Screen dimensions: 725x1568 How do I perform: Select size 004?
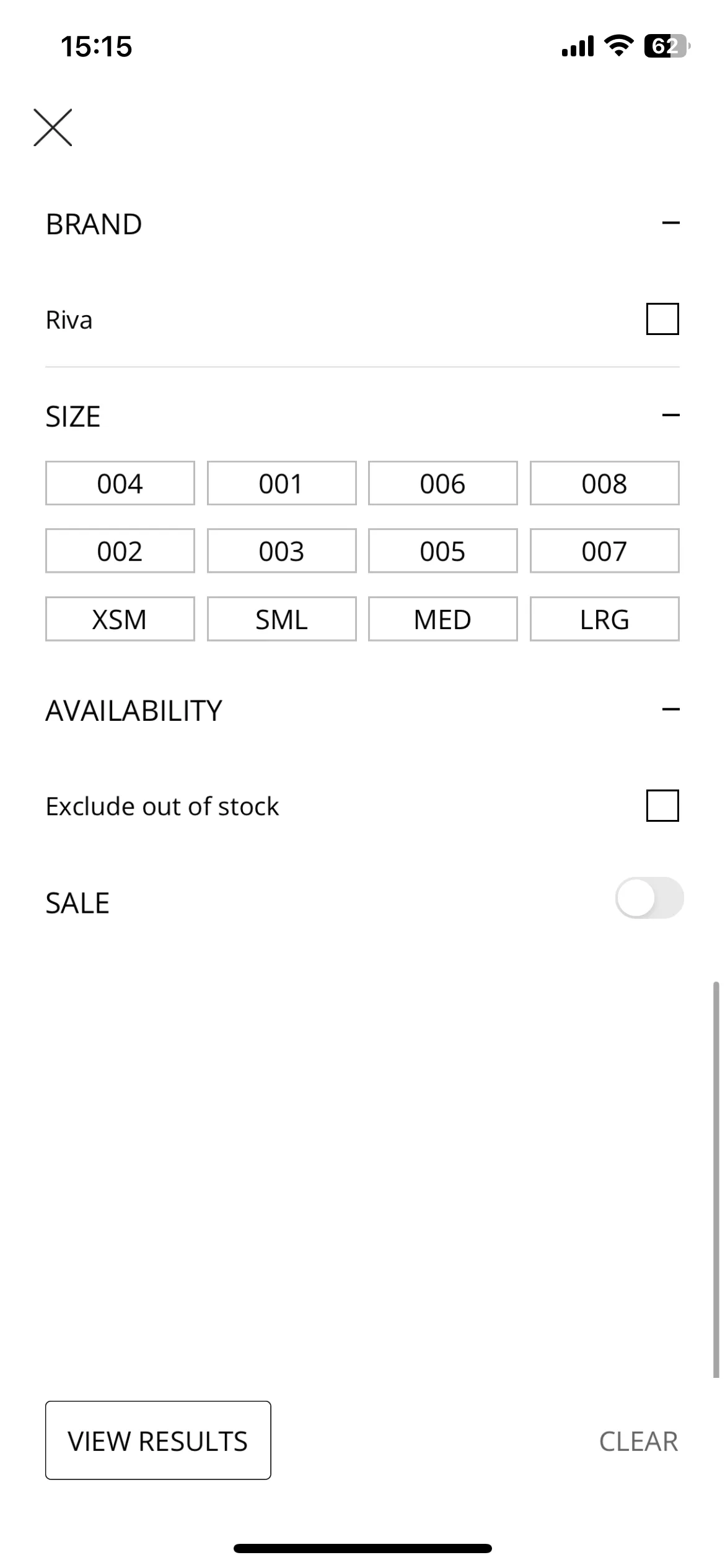coord(120,483)
